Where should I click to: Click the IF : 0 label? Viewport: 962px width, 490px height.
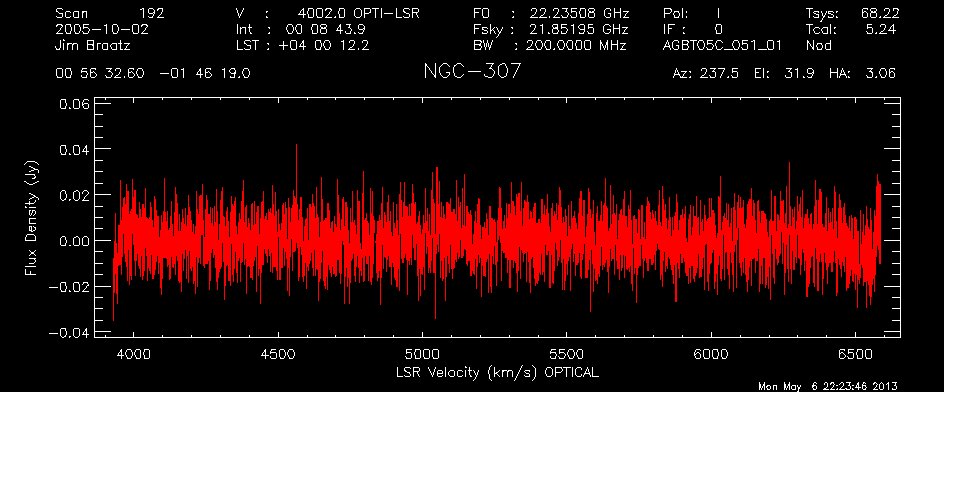click(x=693, y=29)
